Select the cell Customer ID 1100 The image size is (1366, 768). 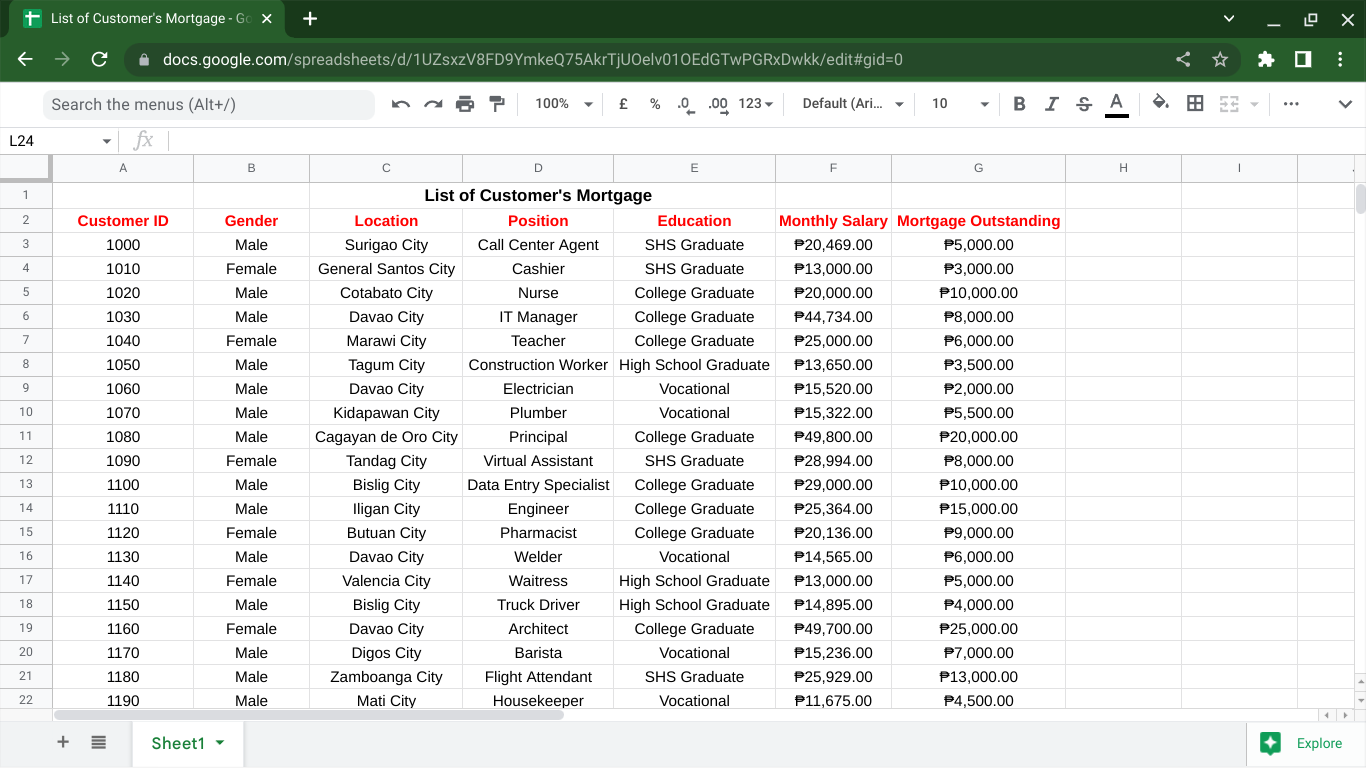click(123, 485)
